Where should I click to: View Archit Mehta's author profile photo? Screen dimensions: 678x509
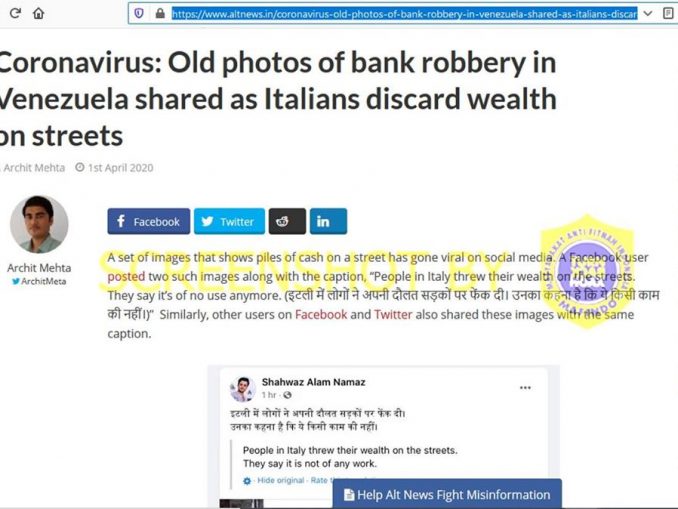[39, 224]
